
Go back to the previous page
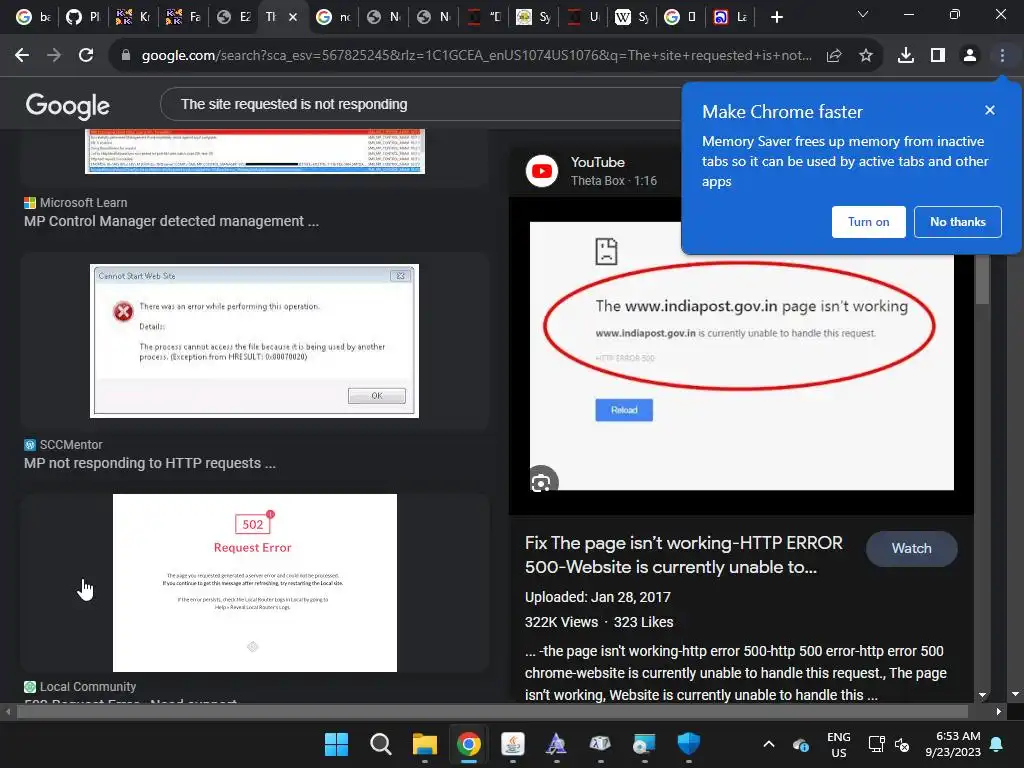coord(22,56)
